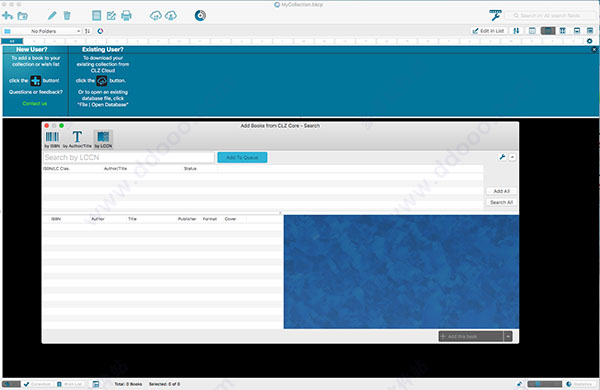600x390 pixels.
Task: Click the Search by LCCN input field
Action: (x=129, y=157)
